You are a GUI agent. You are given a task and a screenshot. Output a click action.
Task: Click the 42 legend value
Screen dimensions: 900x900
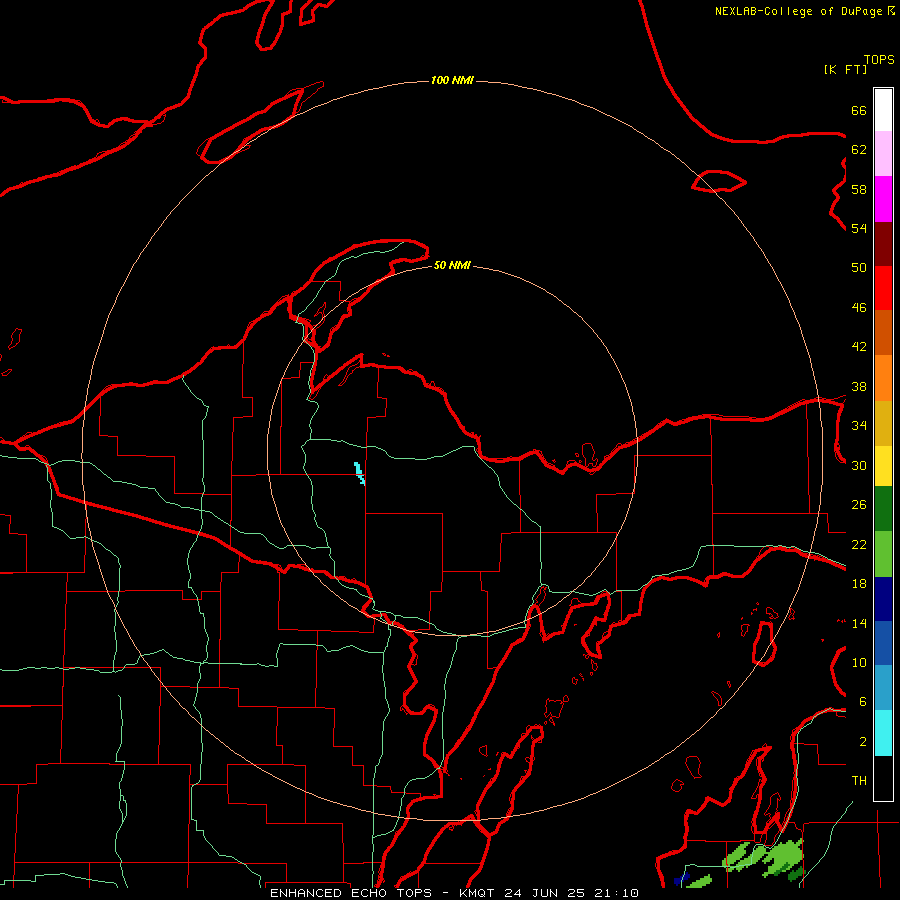click(x=859, y=347)
